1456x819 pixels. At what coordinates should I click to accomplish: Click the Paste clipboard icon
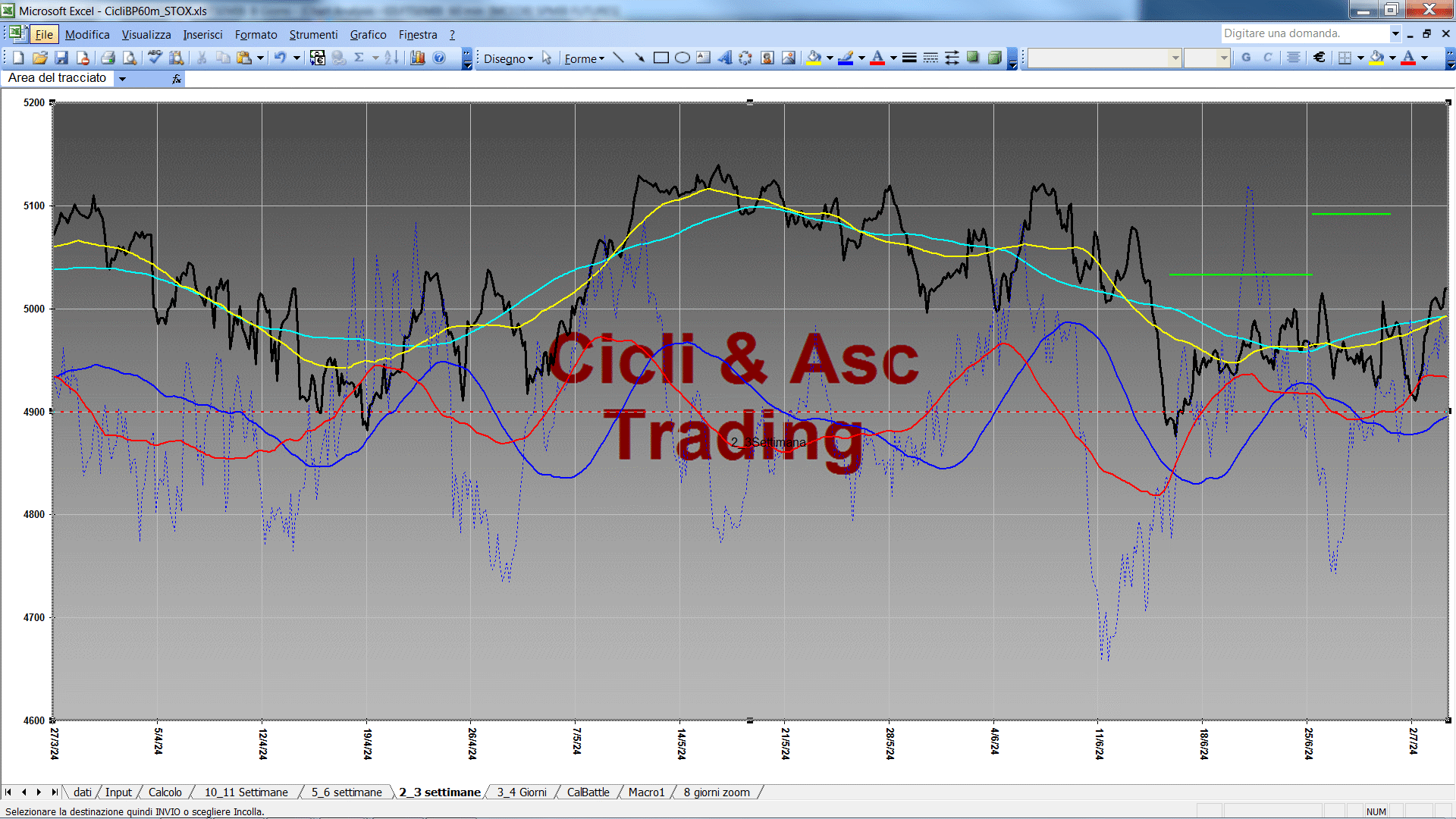[244, 58]
